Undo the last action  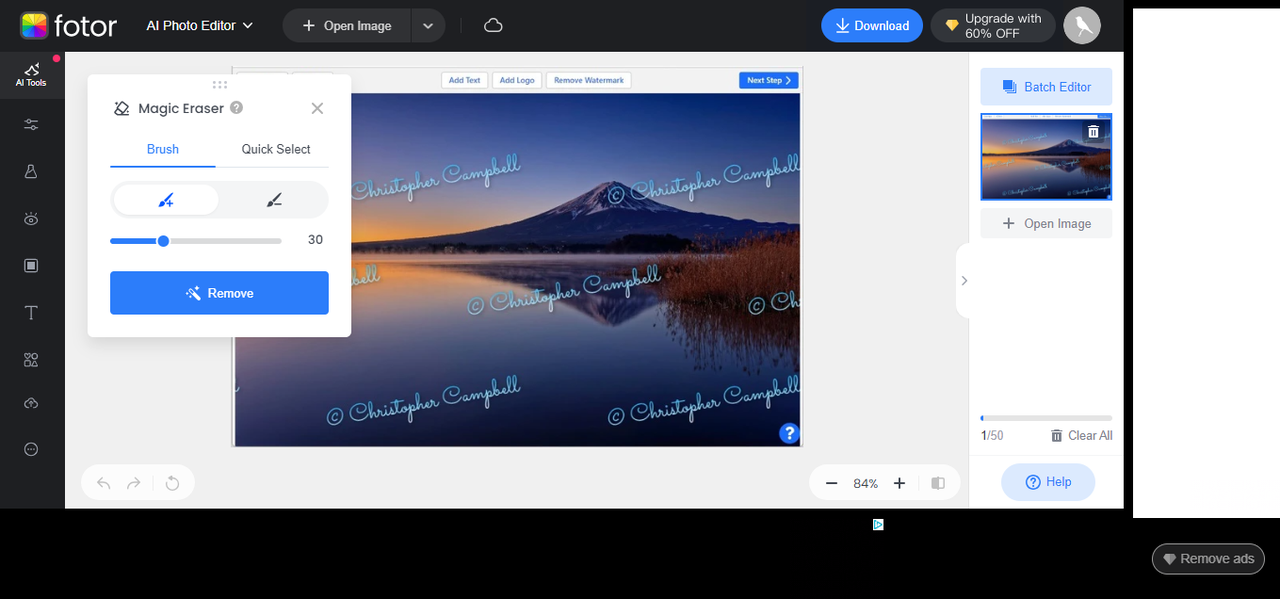pos(104,483)
